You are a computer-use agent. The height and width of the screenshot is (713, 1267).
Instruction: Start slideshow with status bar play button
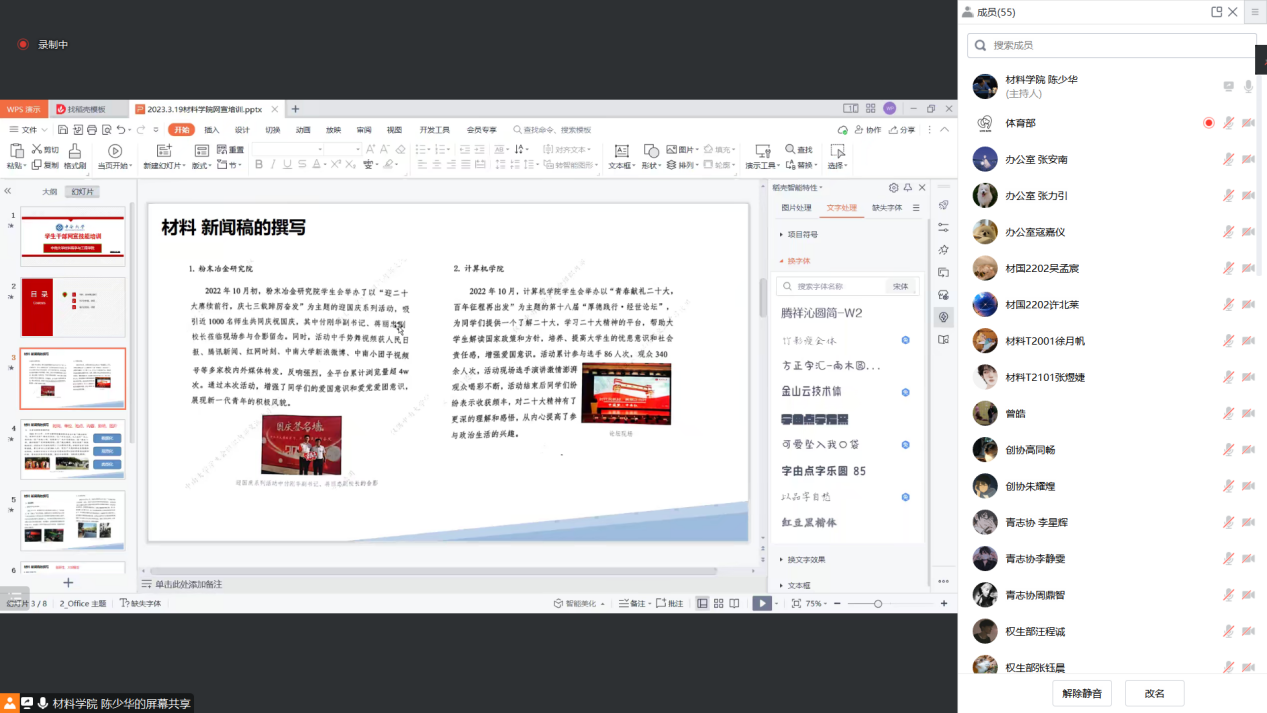pyautogui.click(x=762, y=604)
